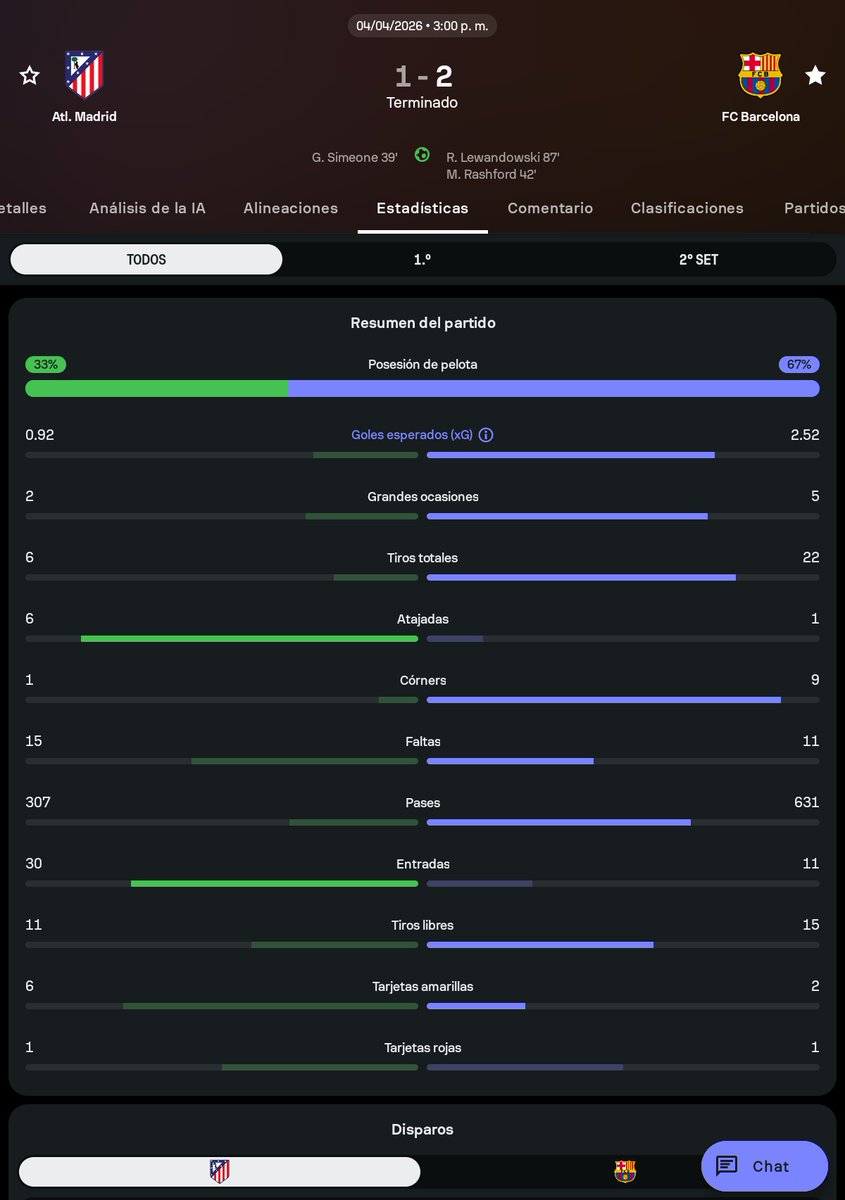Favorite Atl. Madrid with the star icon
This screenshot has width=845, height=1200.
coord(30,75)
